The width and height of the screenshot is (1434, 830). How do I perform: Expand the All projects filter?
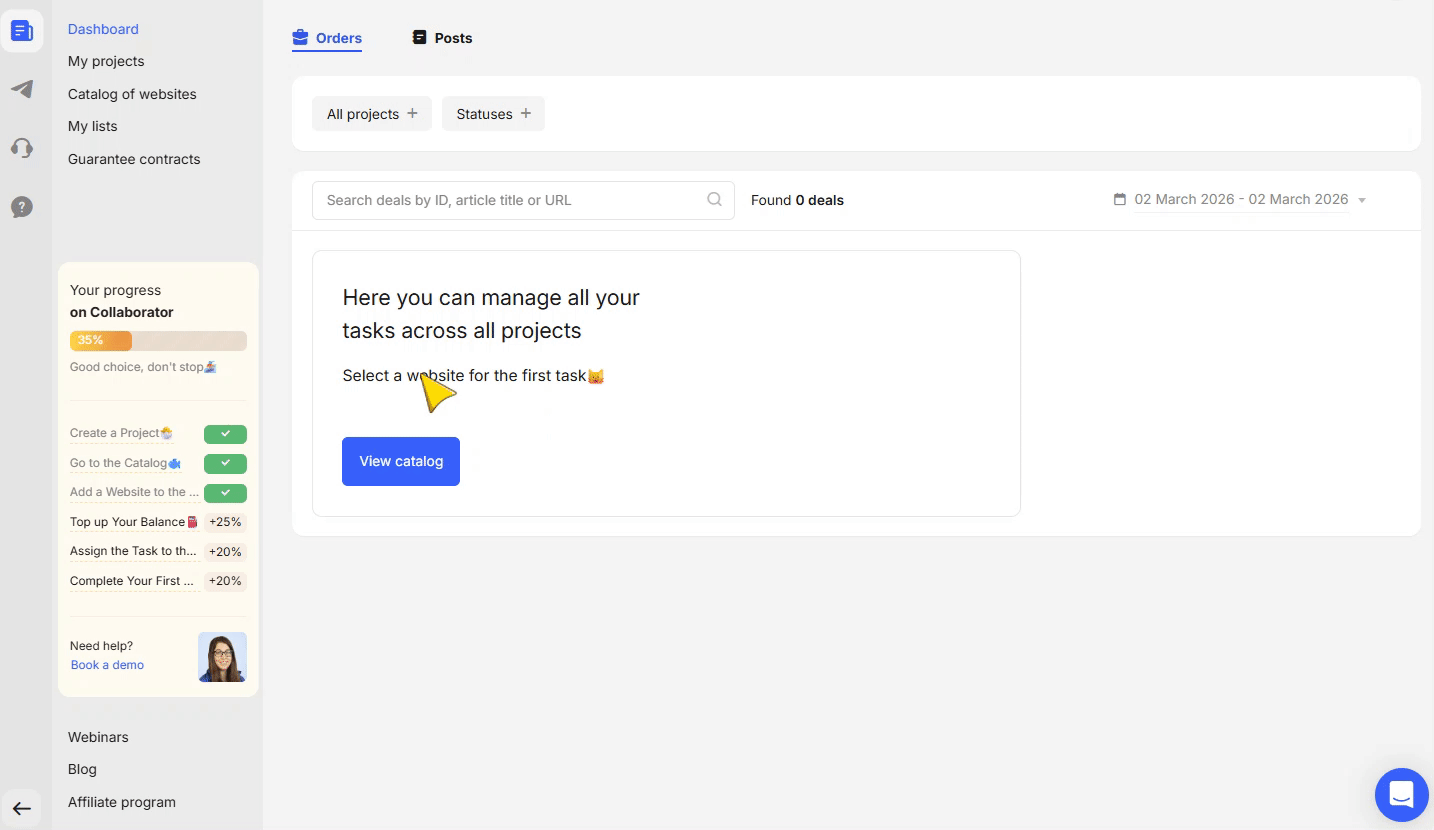click(371, 113)
